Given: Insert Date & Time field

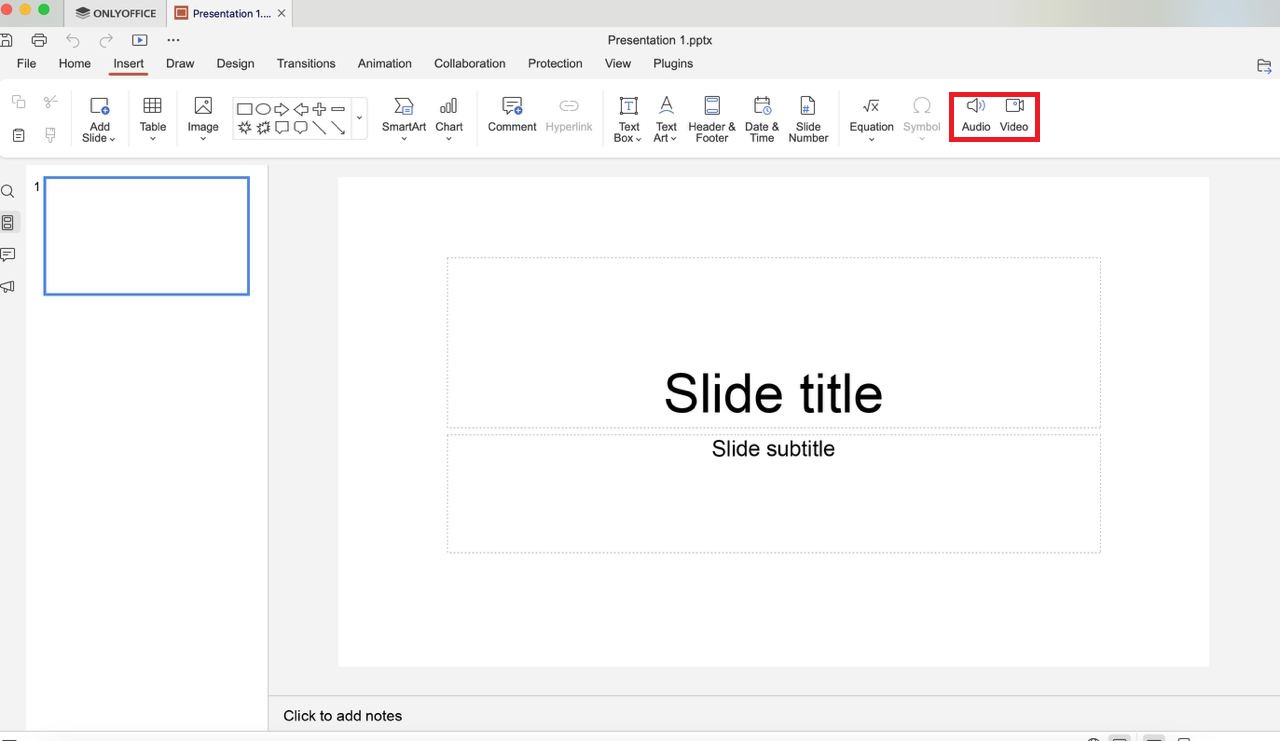Looking at the screenshot, I should click(x=761, y=118).
